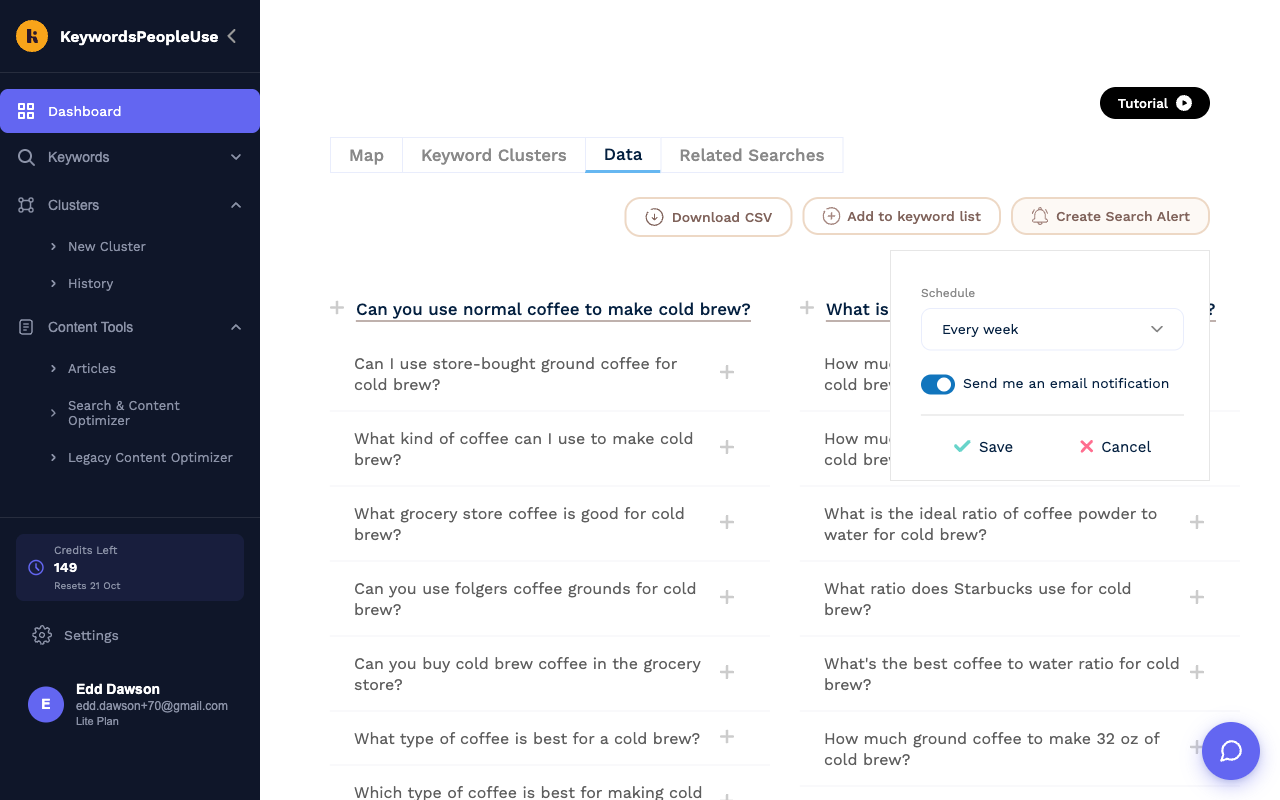This screenshot has width=1280, height=800.
Task: Open New Cluster in sidebar
Action: 106,246
